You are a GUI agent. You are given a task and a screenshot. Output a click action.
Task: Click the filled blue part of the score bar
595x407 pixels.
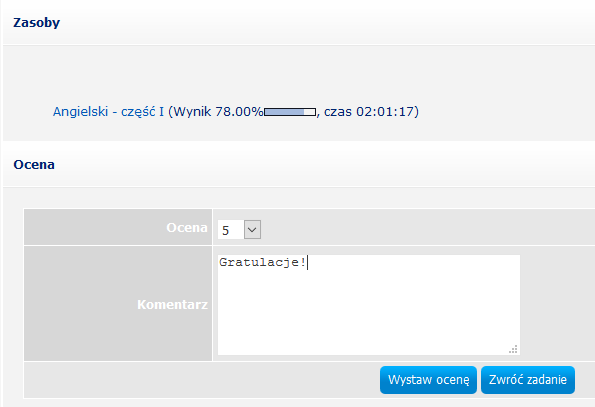[284, 112]
